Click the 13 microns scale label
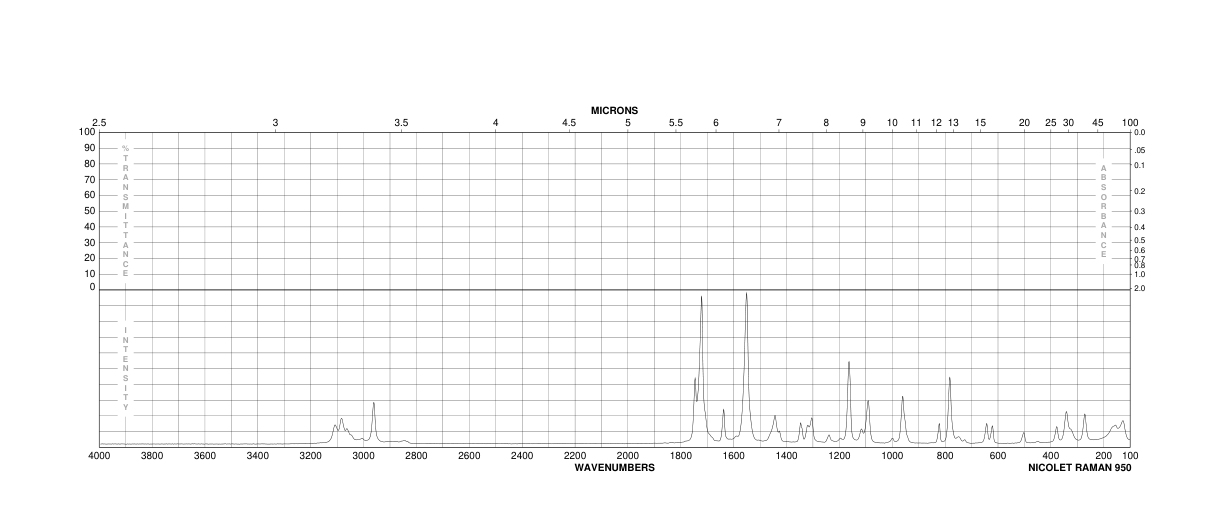Viewport: 1224px width, 528px height. pos(953,123)
